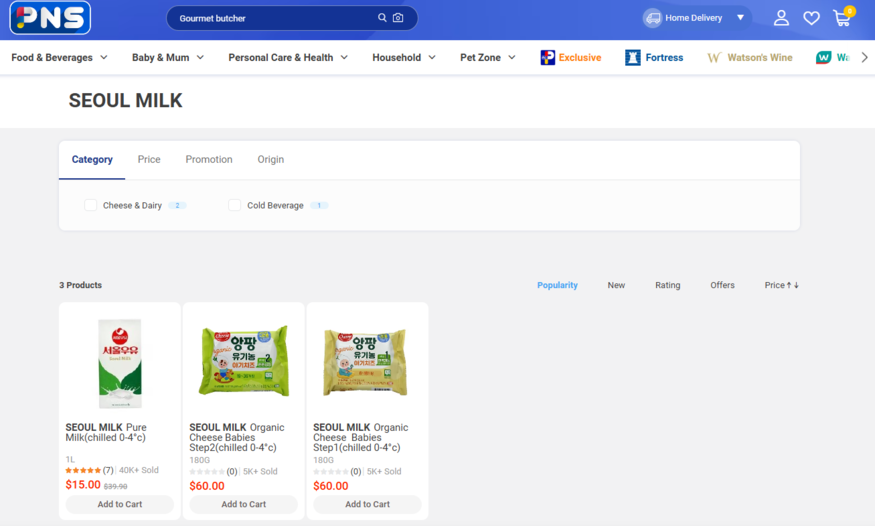Viewport: 875px width, 526px height.
Task: Click the SEOUL MILK page heading
Action: 126,100
